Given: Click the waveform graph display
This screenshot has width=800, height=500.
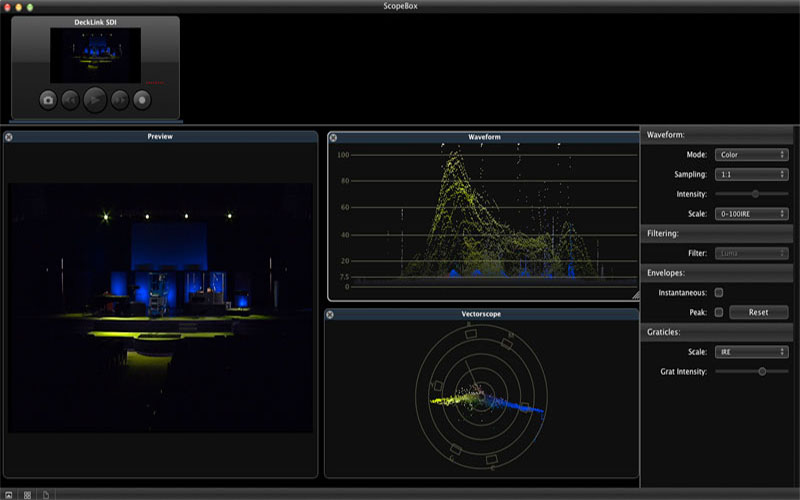Looking at the screenshot, I should (x=484, y=220).
